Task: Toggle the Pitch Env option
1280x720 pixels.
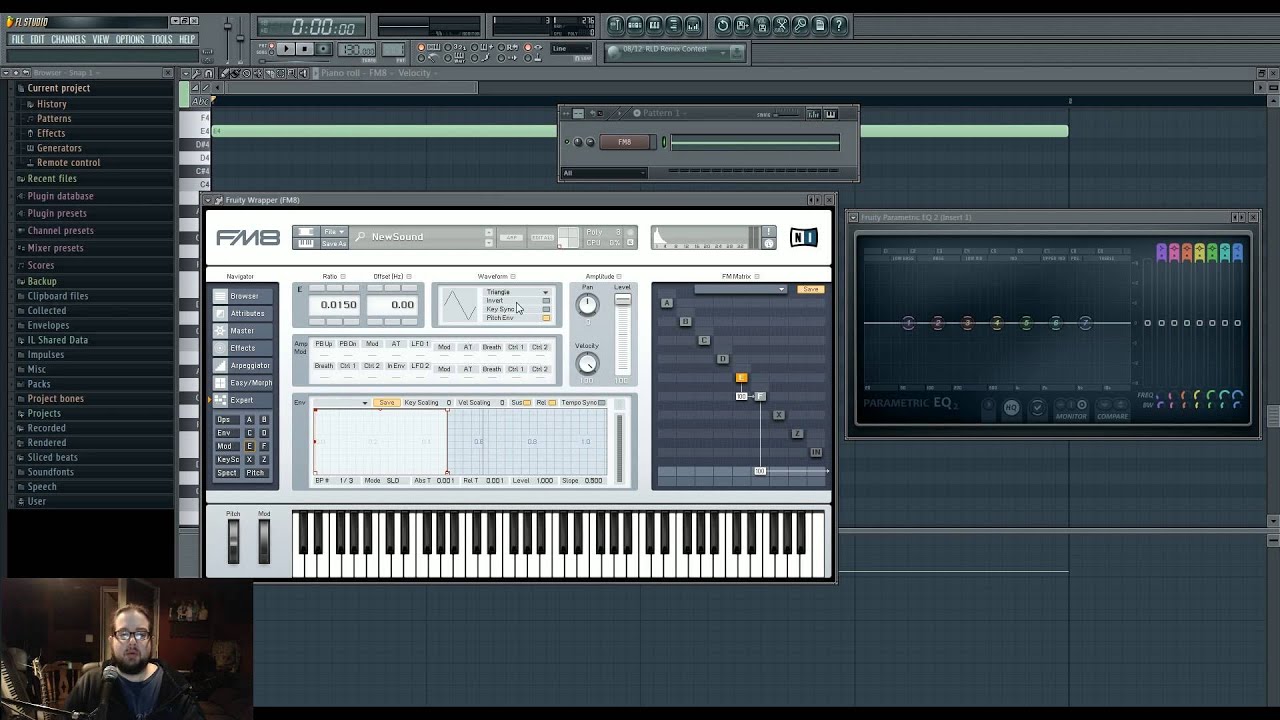Action: click(x=546, y=318)
